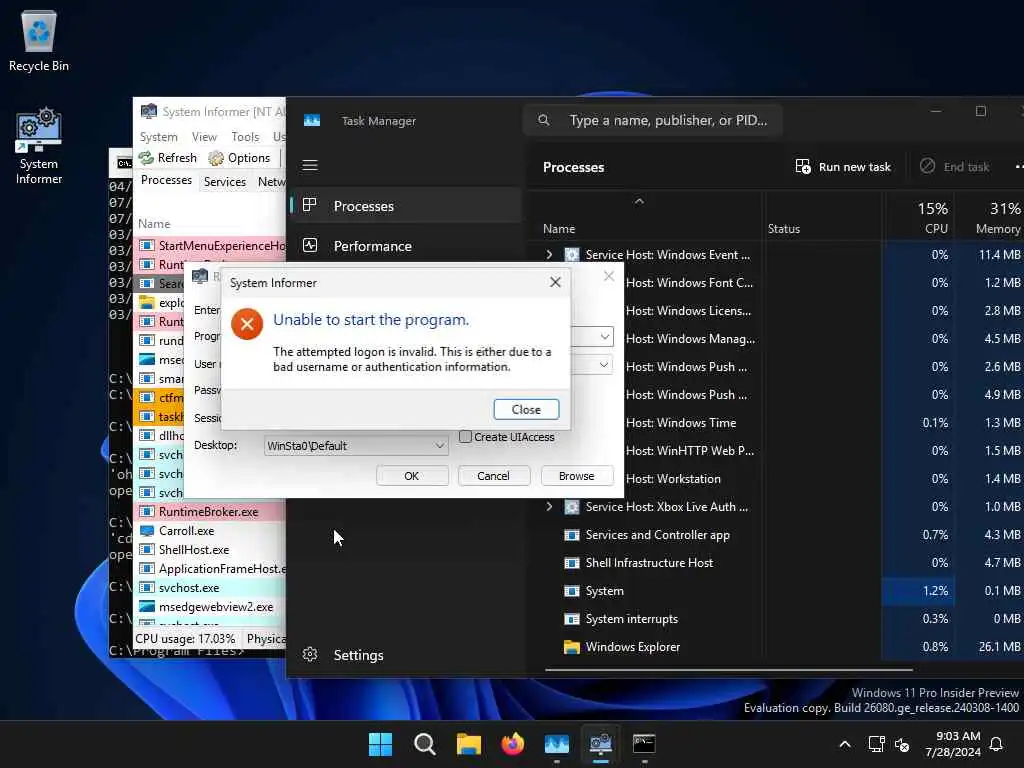
Task: Click the muted volume tray icon
Action: pos(902,744)
